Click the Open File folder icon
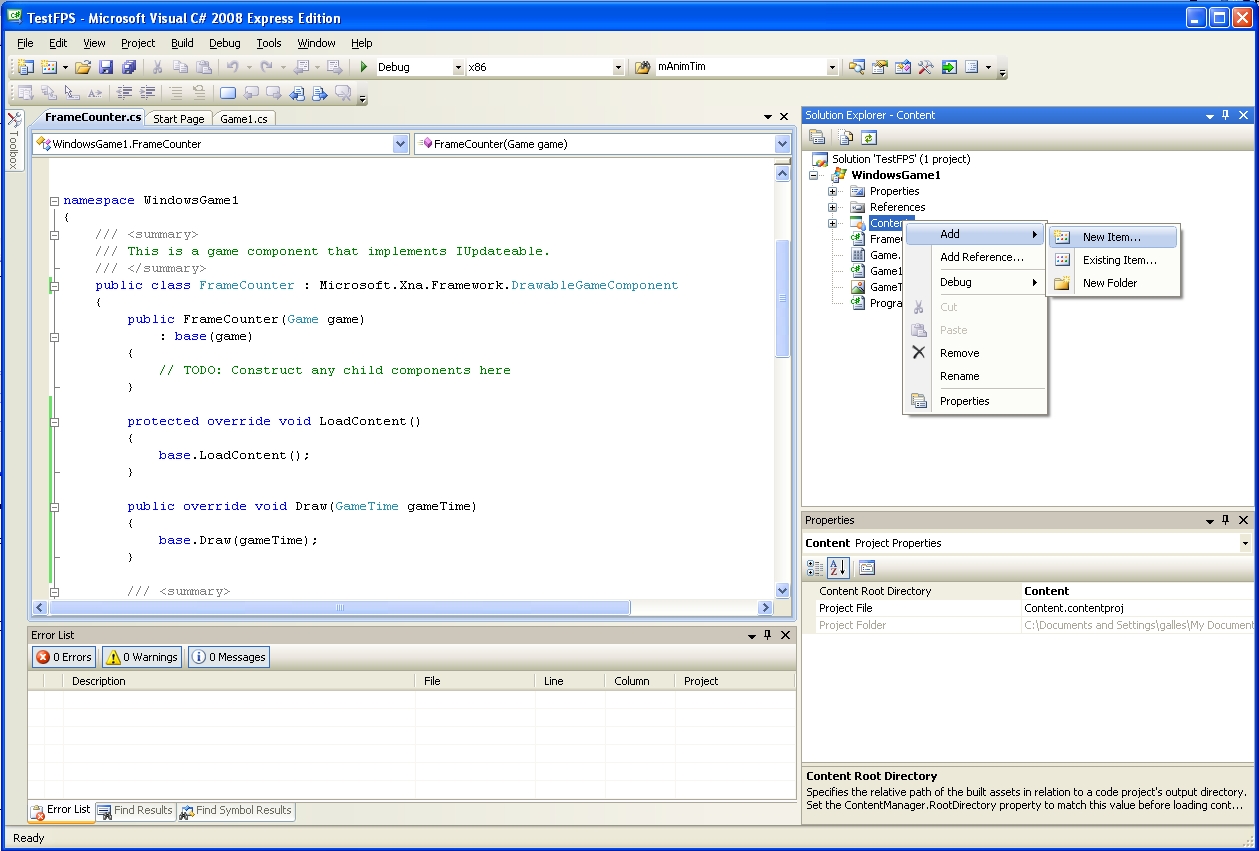 pos(83,67)
